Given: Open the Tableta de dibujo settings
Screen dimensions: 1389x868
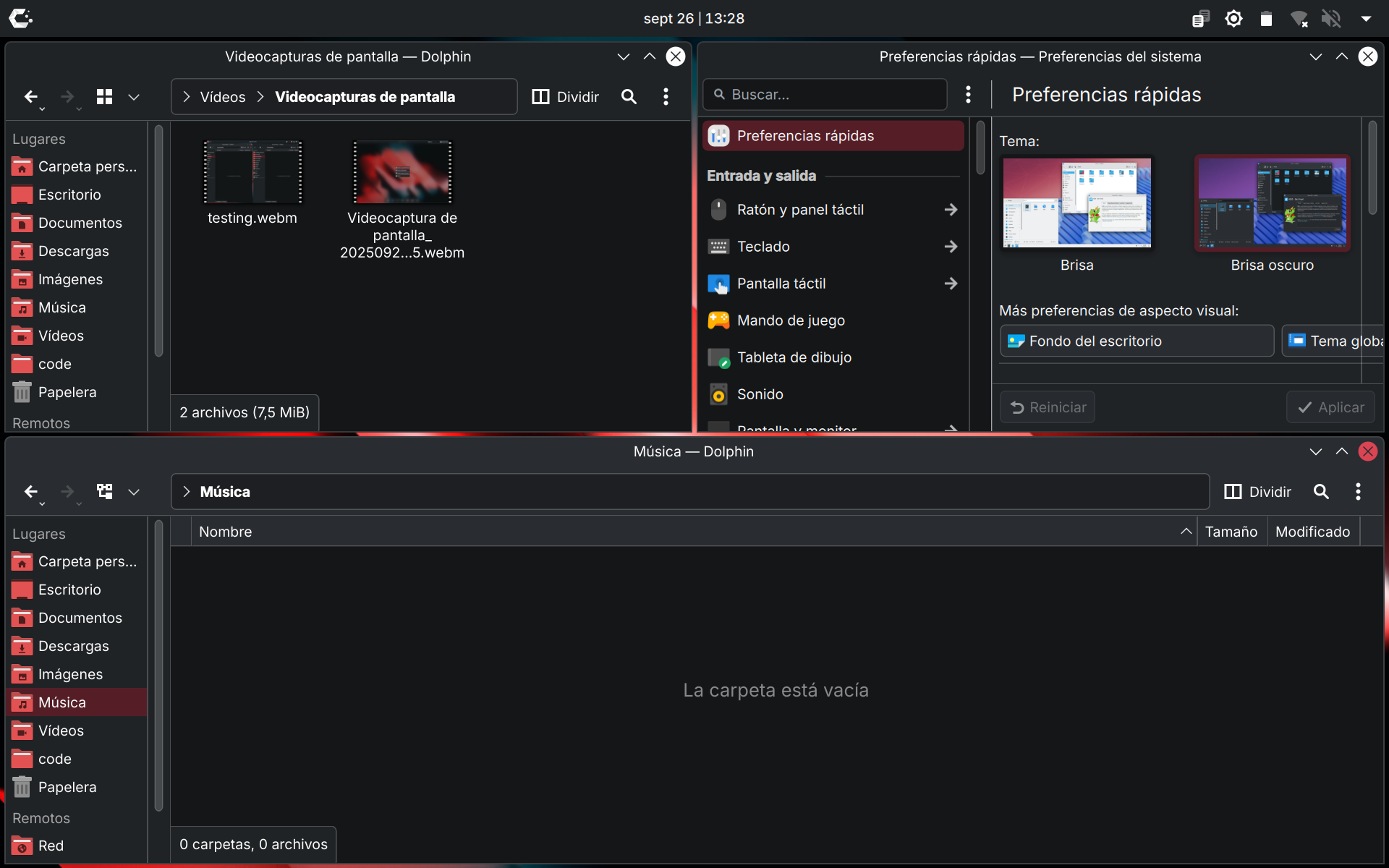Looking at the screenshot, I should pos(833,357).
